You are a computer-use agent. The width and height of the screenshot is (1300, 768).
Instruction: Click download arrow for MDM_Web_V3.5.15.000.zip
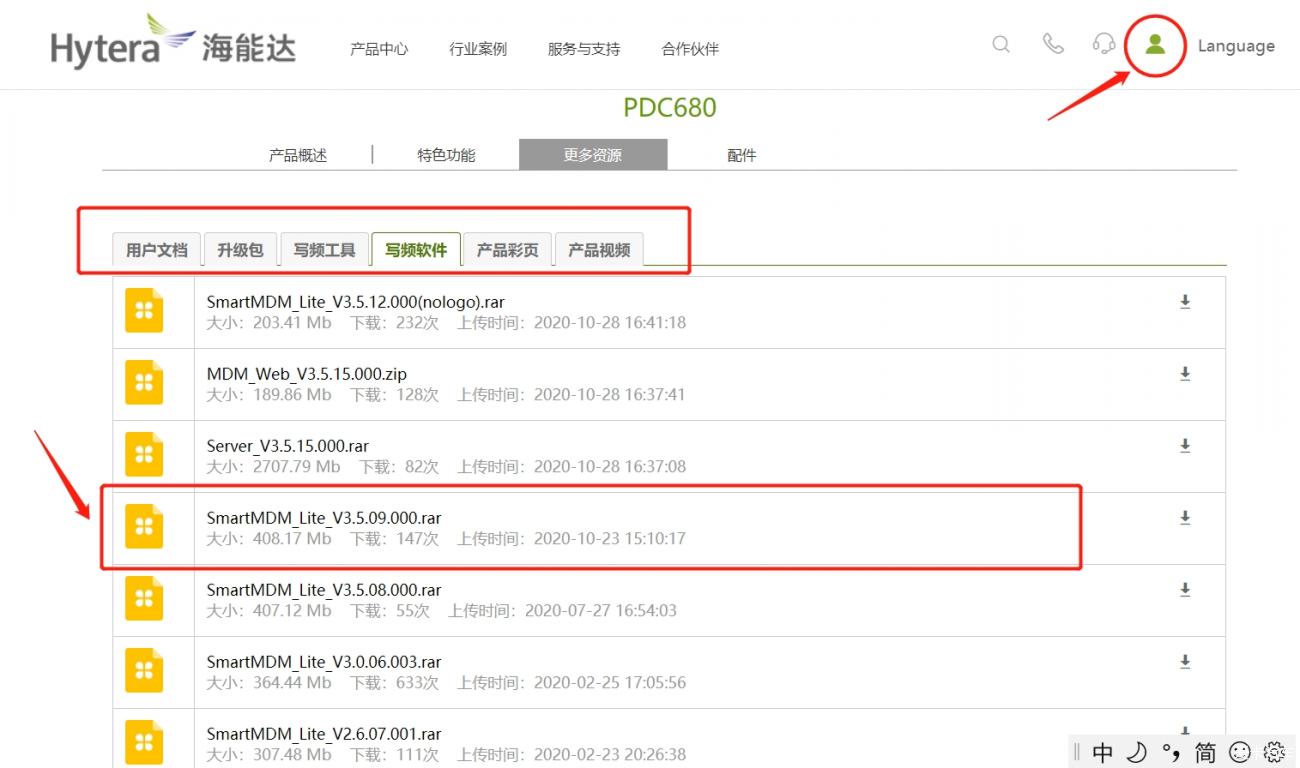[x=1185, y=374]
